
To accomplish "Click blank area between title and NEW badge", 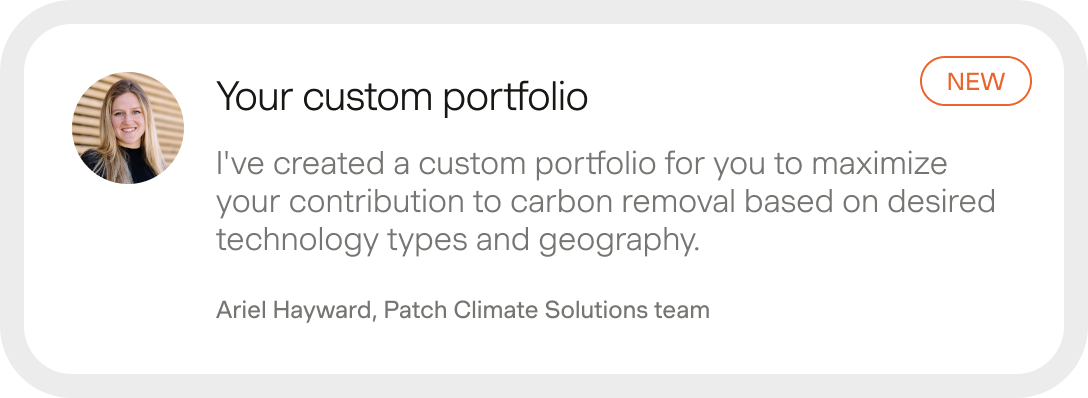I will 753,94.
